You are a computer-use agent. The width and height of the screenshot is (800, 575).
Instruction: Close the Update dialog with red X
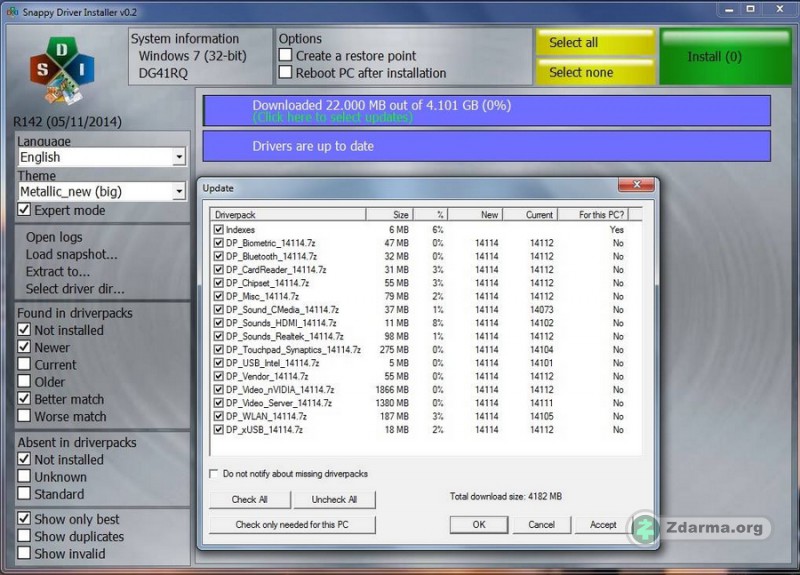coord(636,185)
